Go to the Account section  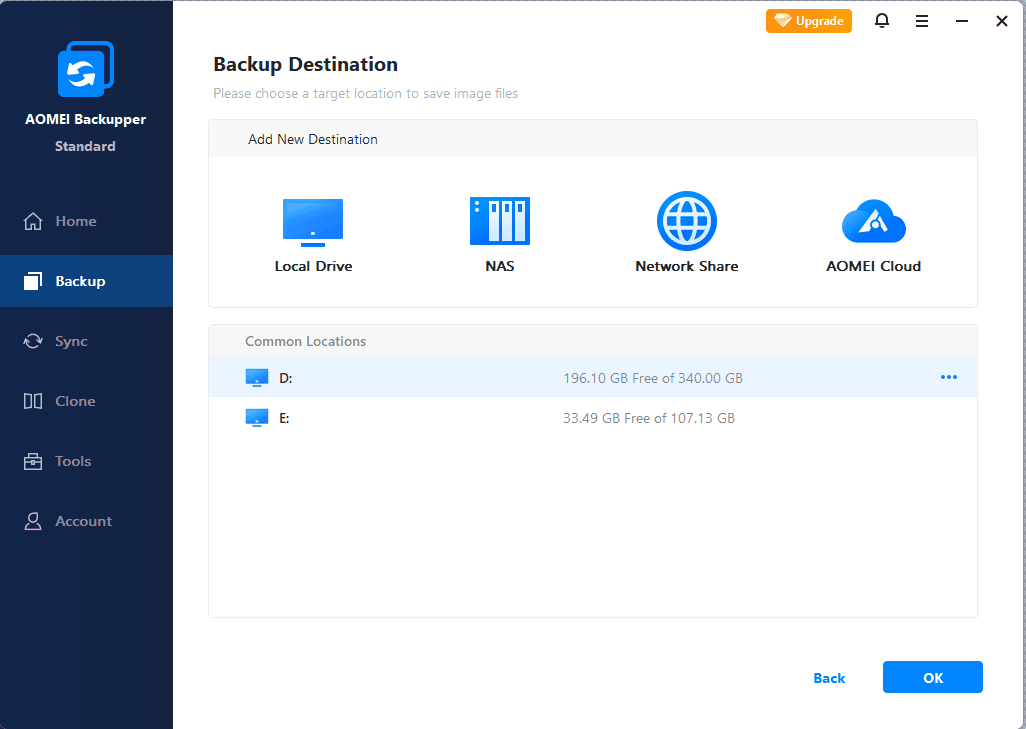pos(83,521)
